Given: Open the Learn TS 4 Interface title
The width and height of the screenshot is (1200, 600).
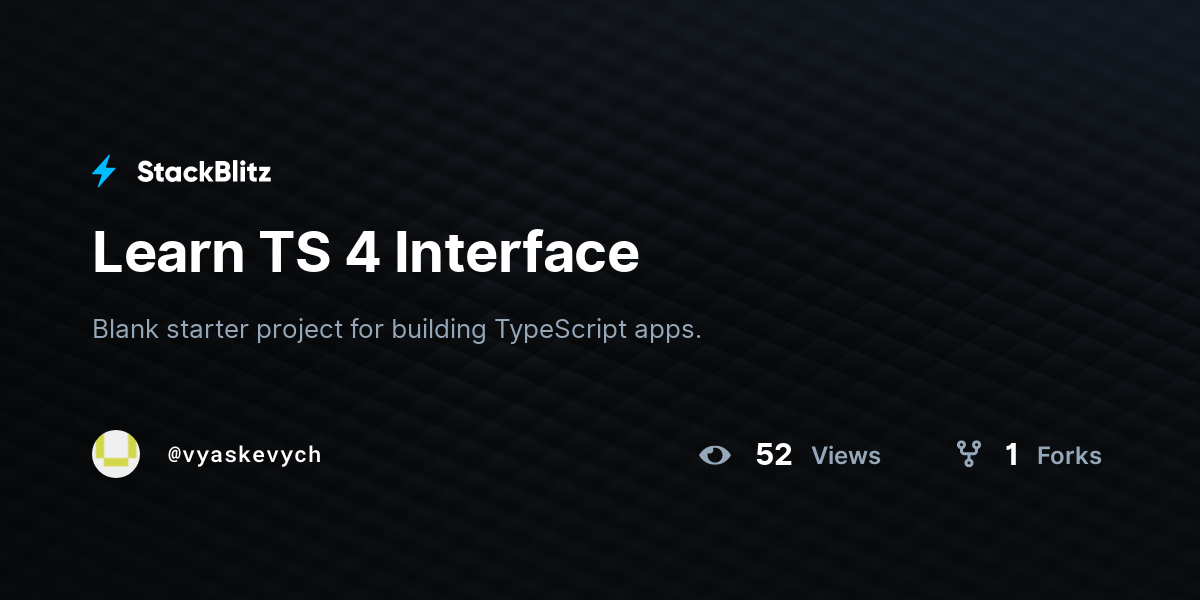Looking at the screenshot, I should pos(366,252).
